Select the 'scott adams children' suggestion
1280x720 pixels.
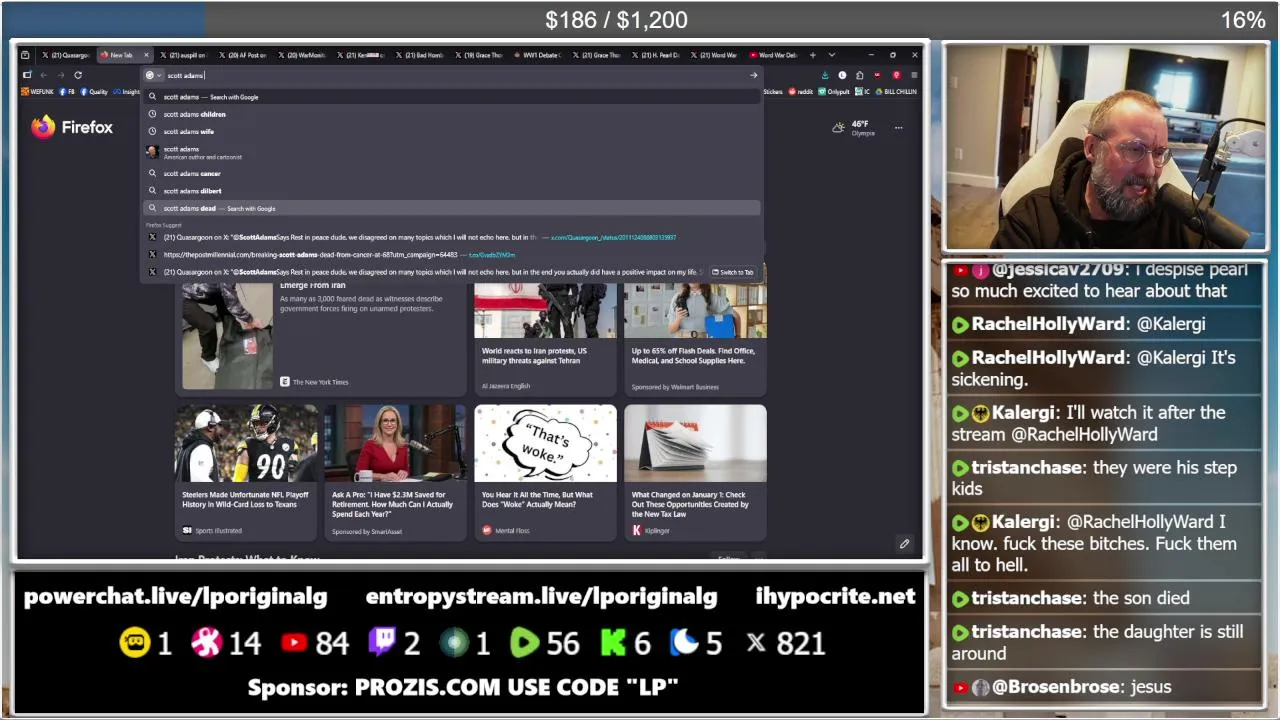coord(453,114)
